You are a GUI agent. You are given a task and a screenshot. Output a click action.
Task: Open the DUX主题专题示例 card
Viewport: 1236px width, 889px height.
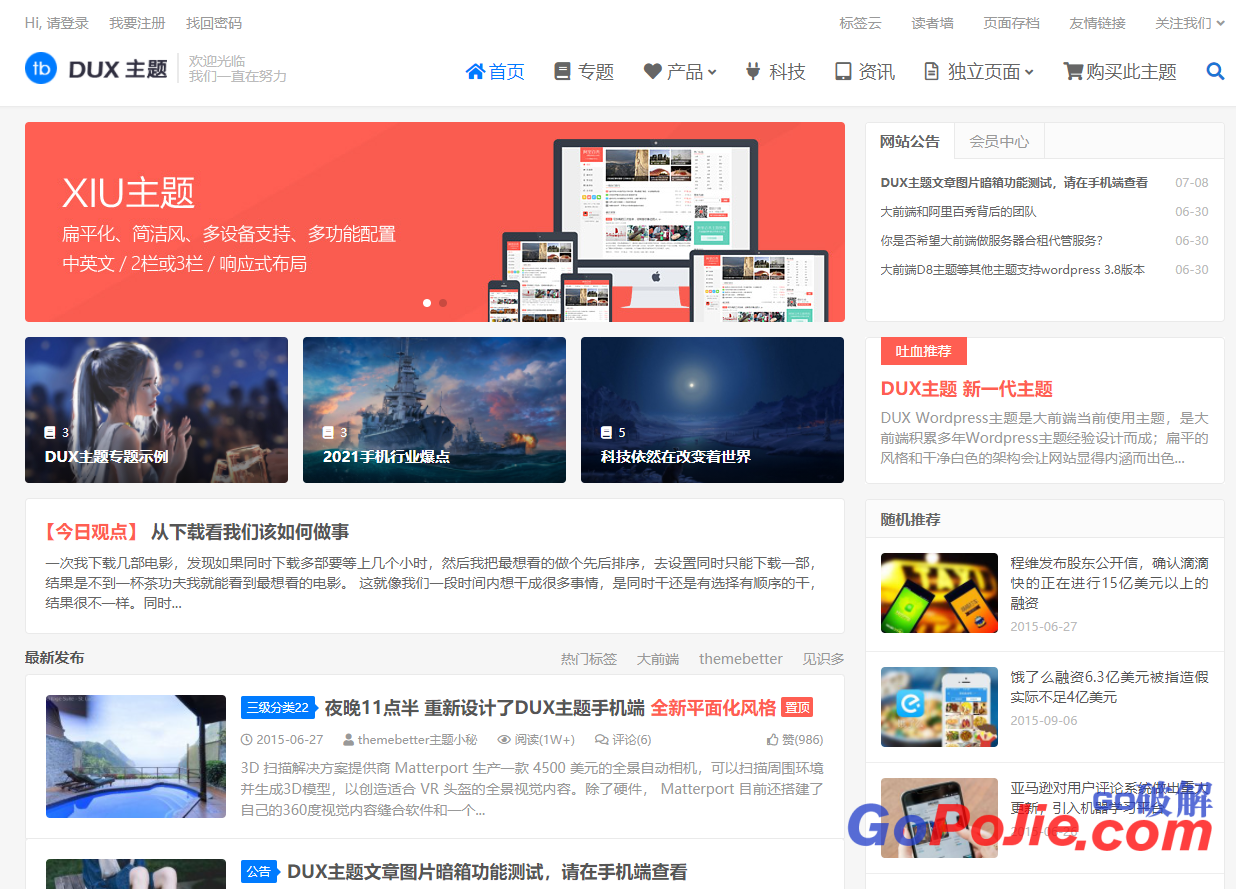pos(156,410)
